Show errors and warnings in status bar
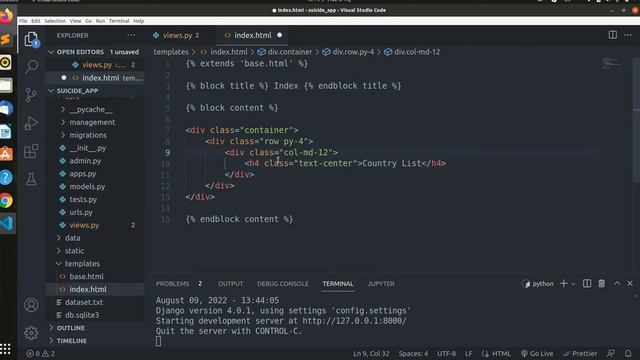 coord(40,353)
